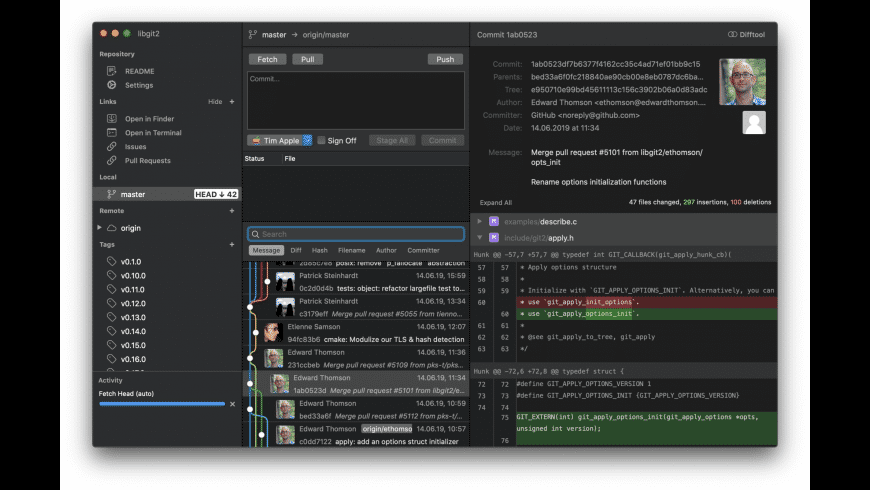Select the Filename search filter
This screenshot has width=870, height=490.
(x=352, y=250)
